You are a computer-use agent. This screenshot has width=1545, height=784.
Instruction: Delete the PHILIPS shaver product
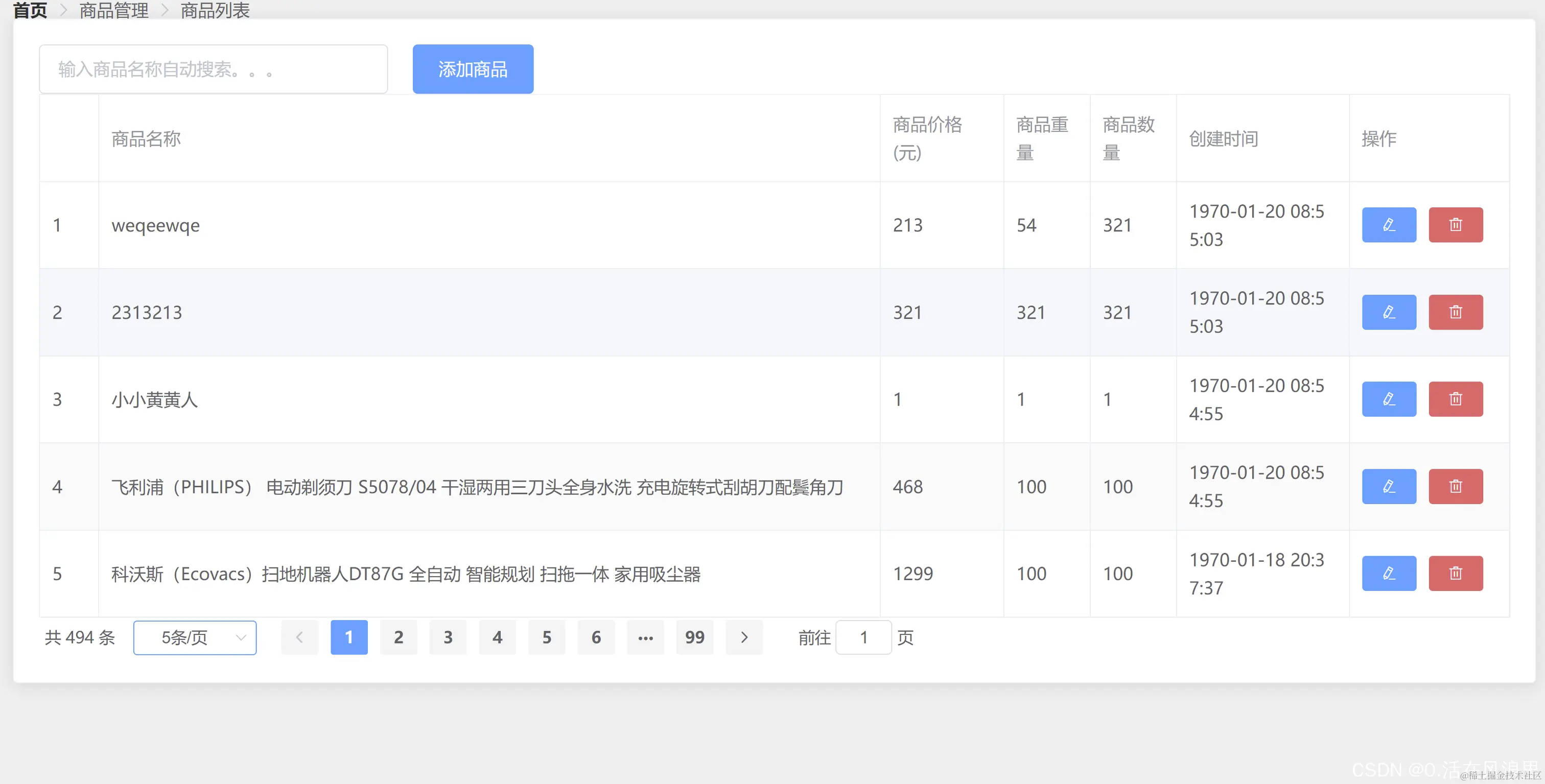pos(1455,486)
